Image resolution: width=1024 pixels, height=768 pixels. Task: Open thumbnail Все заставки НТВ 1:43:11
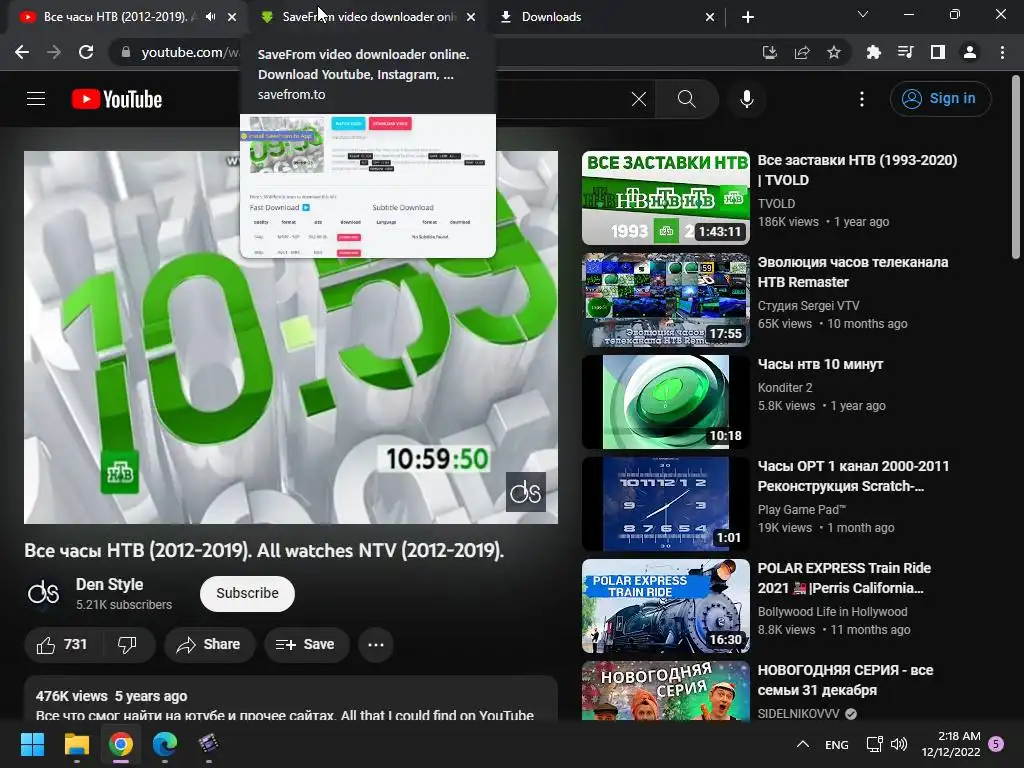(665, 198)
